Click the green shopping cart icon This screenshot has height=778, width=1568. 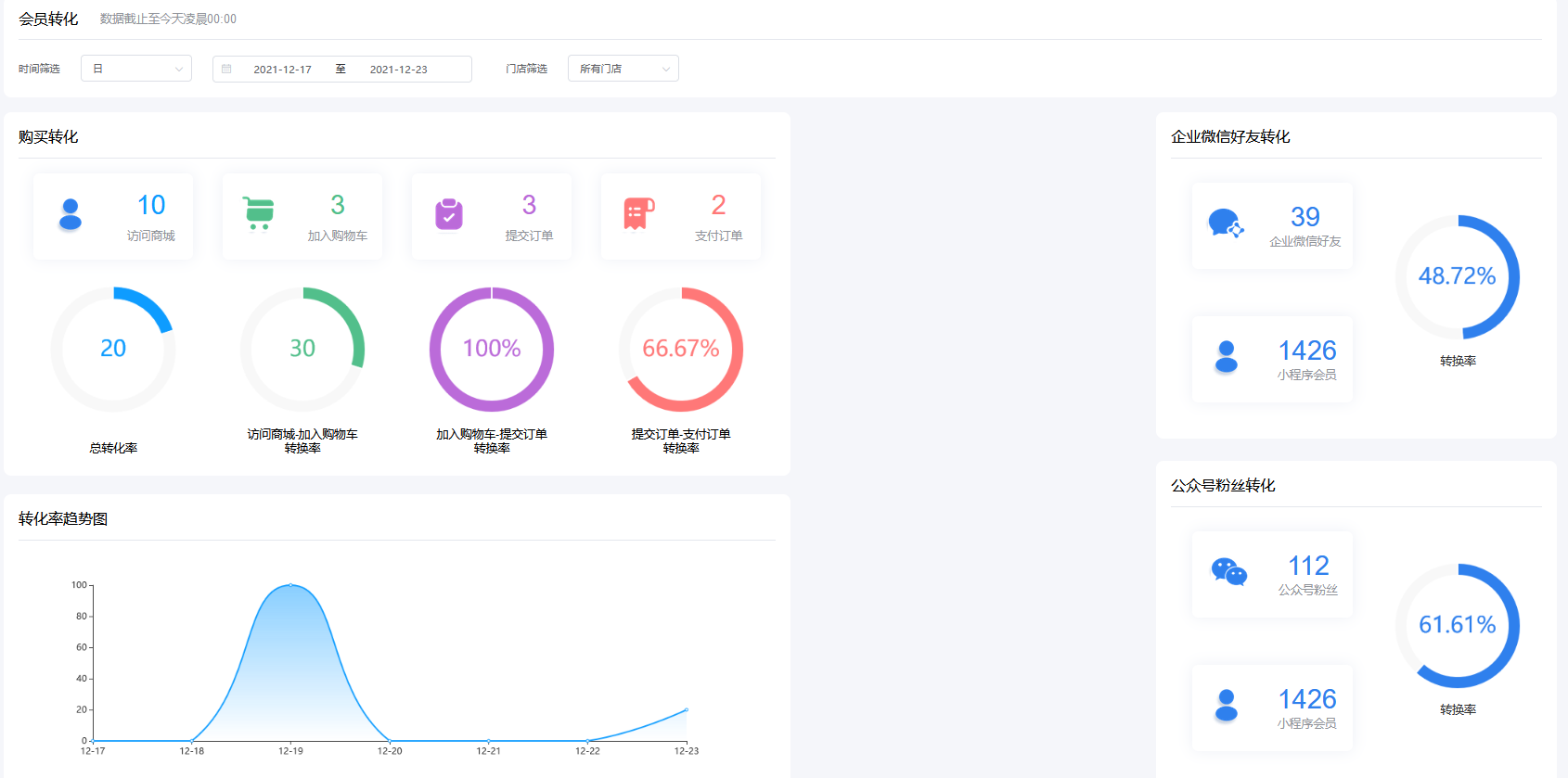pyautogui.click(x=259, y=213)
